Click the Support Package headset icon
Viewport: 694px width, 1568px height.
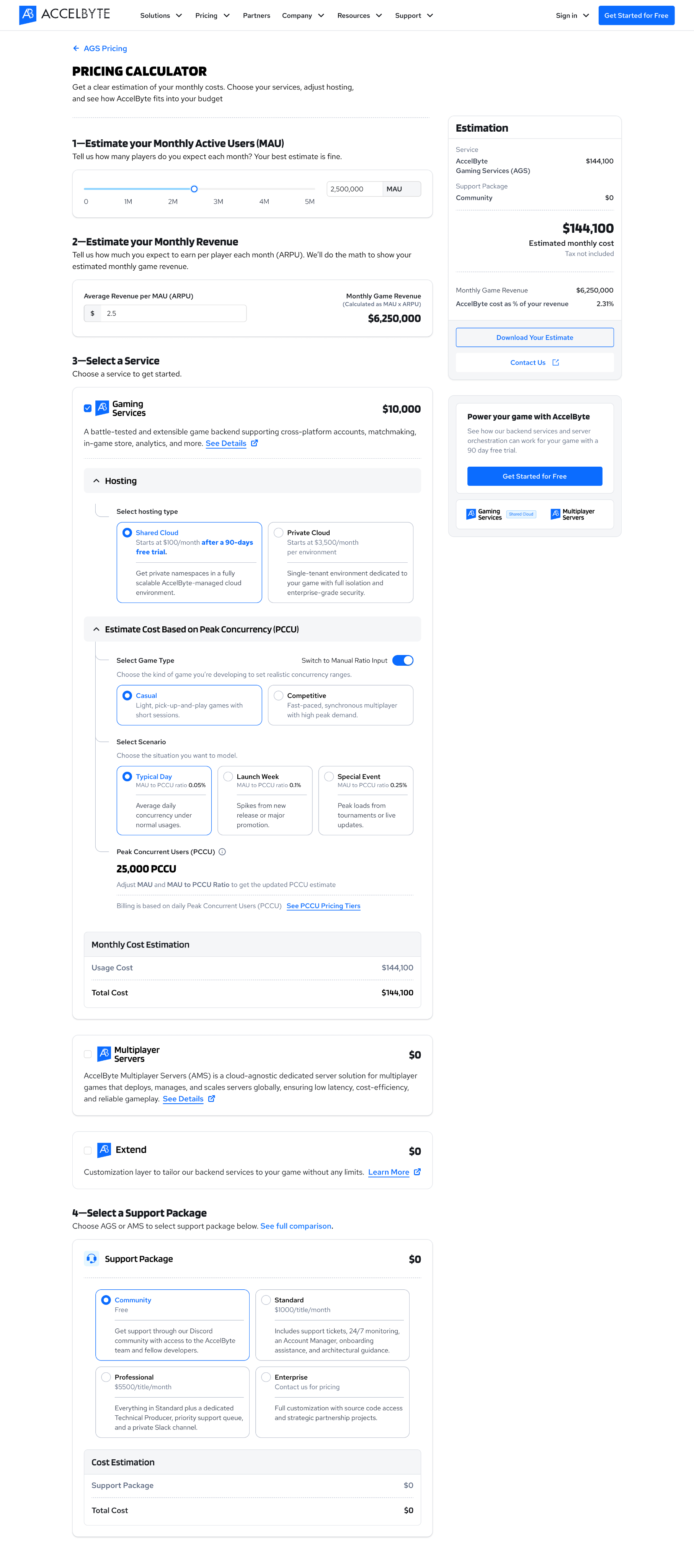click(x=91, y=1259)
